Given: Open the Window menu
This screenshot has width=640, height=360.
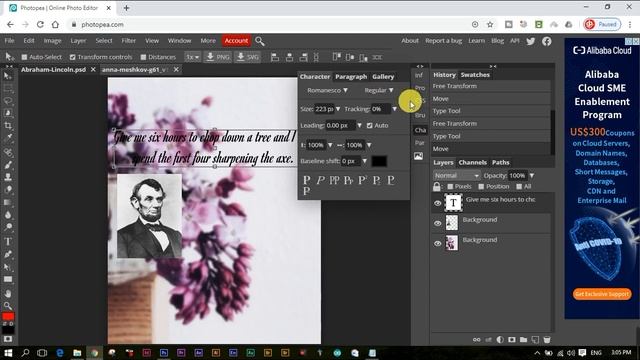Looking at the screenshot, I should pos(179,41).
